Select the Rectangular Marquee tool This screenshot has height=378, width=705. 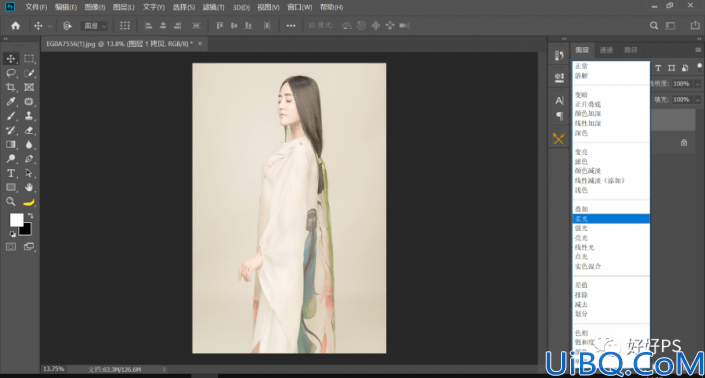click(x=29, y=58)
